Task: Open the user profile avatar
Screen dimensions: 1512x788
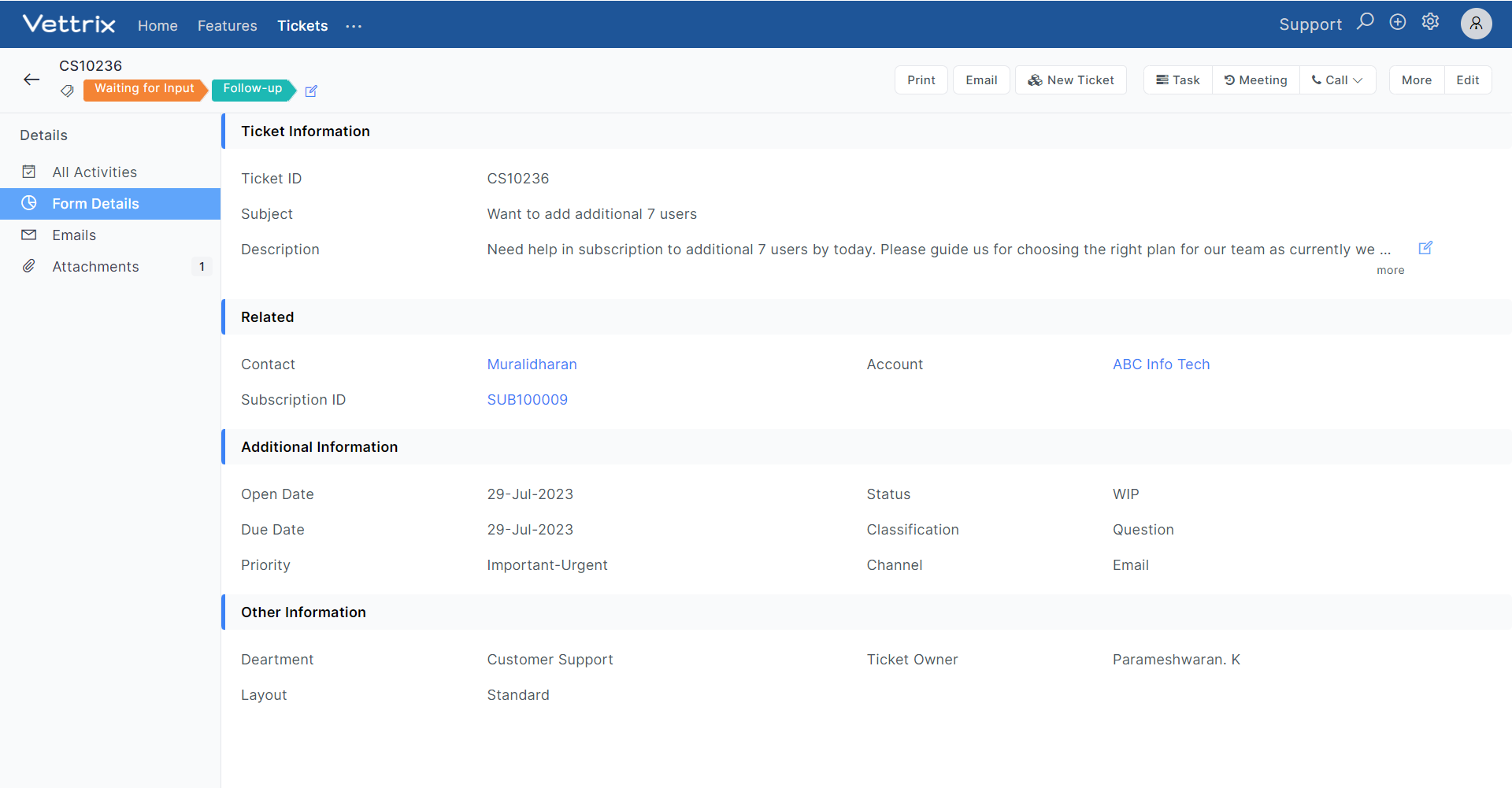Action: tap(1476, 24)
